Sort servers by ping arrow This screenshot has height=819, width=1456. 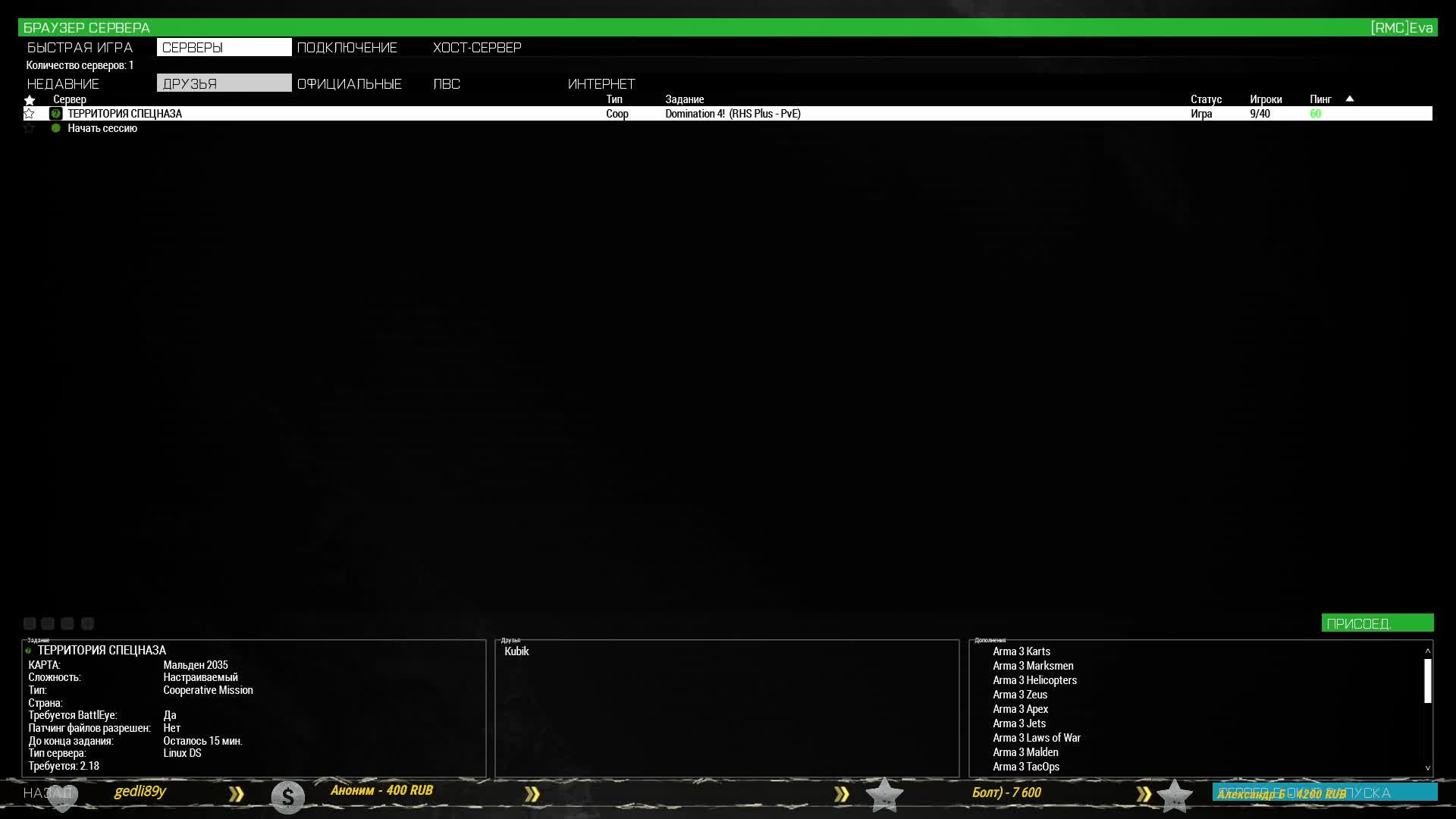pos(1349,99)
